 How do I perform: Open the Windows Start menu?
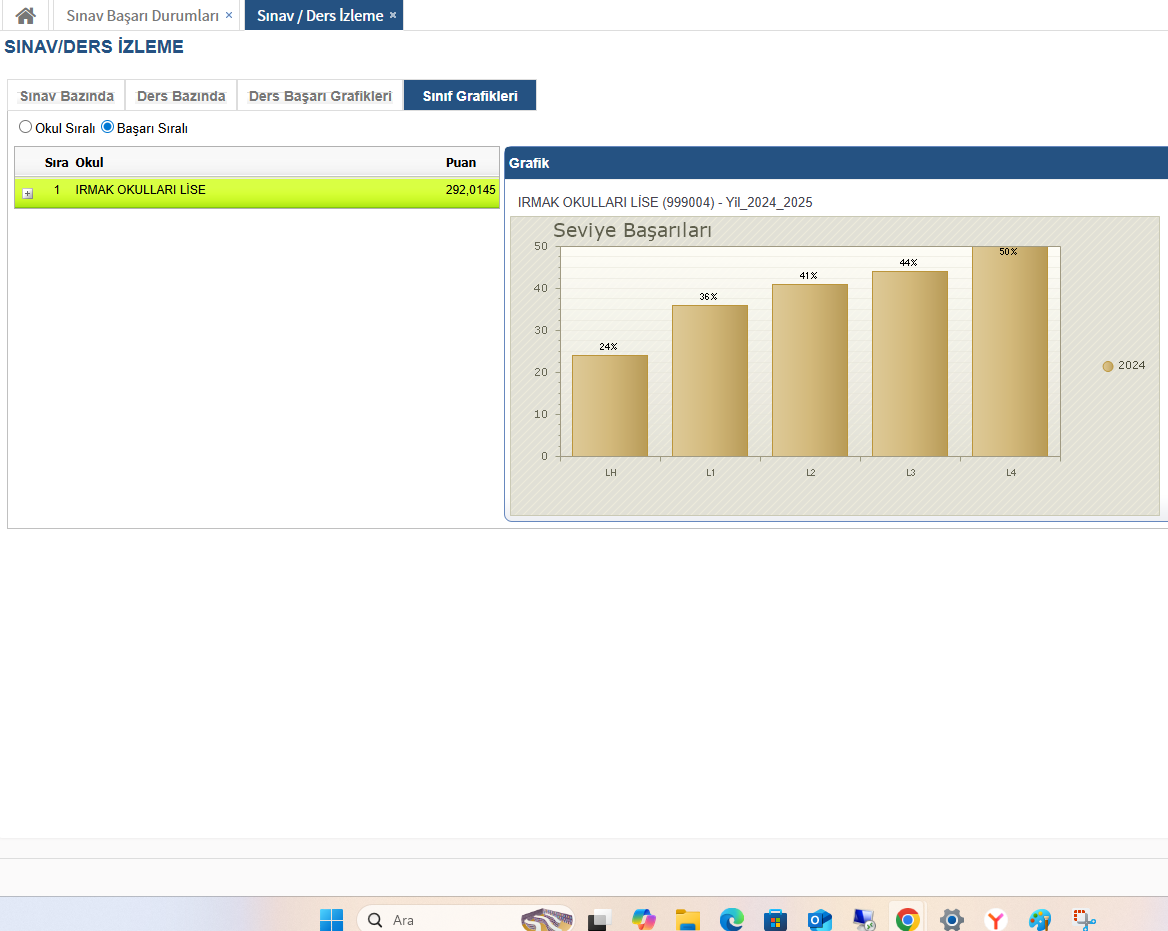point(331,920)
